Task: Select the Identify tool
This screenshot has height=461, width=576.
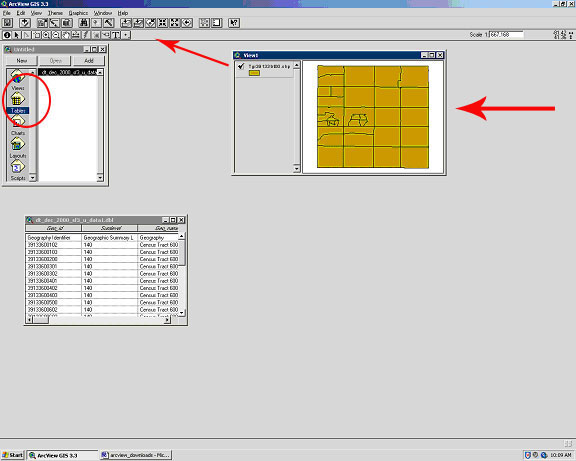Action: (x=7, y=35)
